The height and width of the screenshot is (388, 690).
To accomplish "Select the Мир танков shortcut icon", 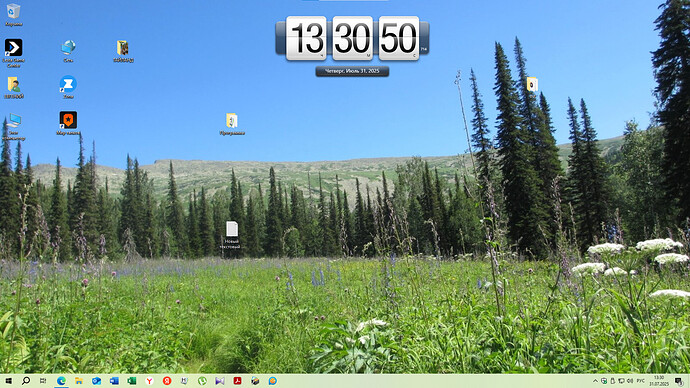I will (68, 123).
